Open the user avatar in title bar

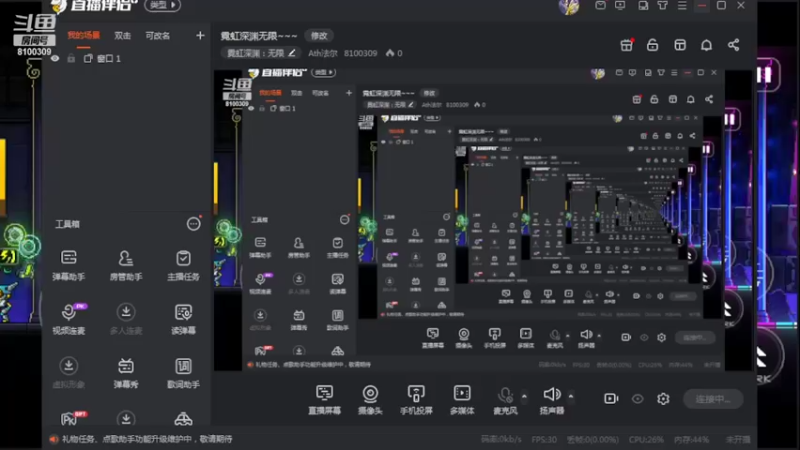(568, 6)
